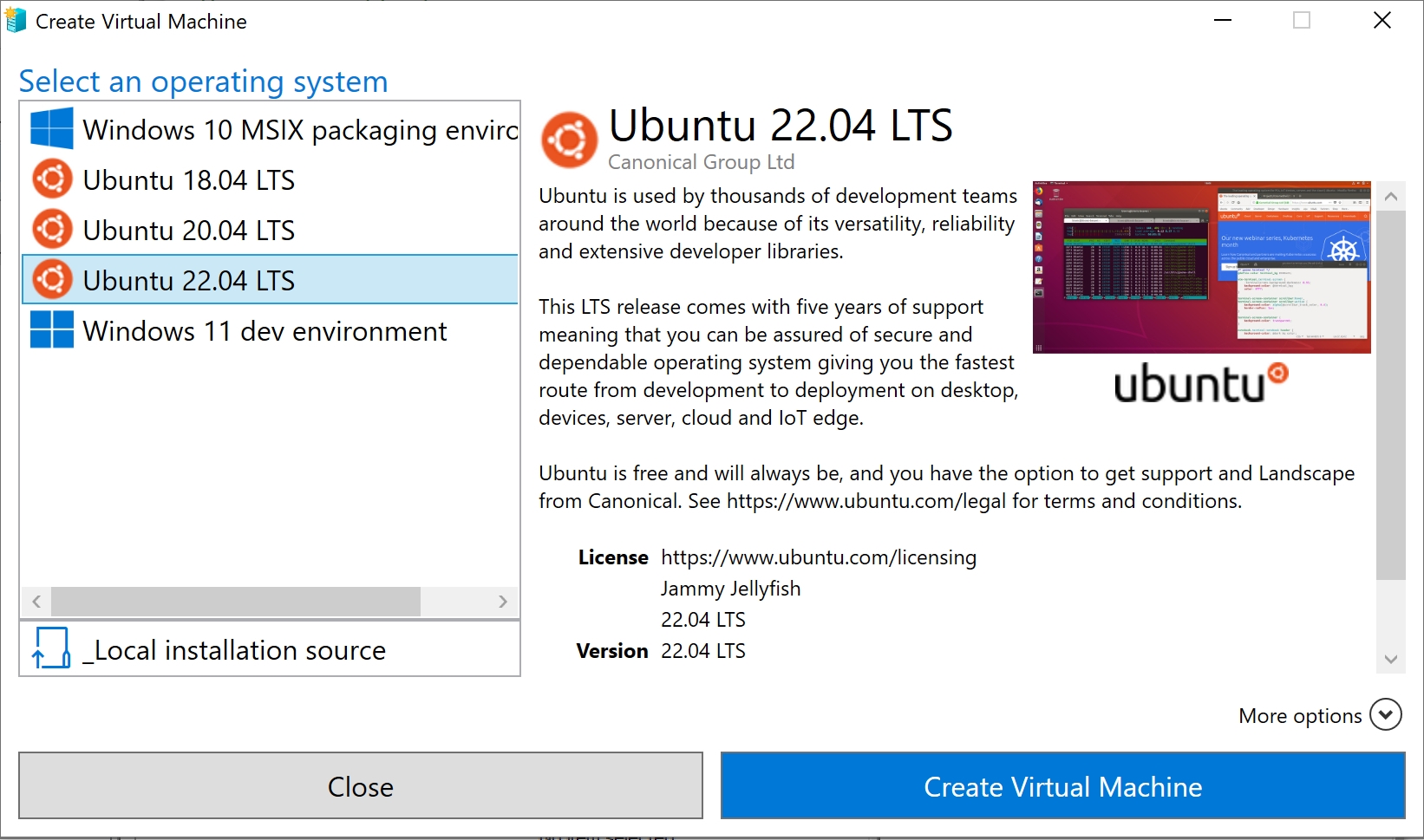This screenshot has width=1424, height=840.
Task: Open the https://www.ubuntu.com/licensing link
Action: (818, 557)
